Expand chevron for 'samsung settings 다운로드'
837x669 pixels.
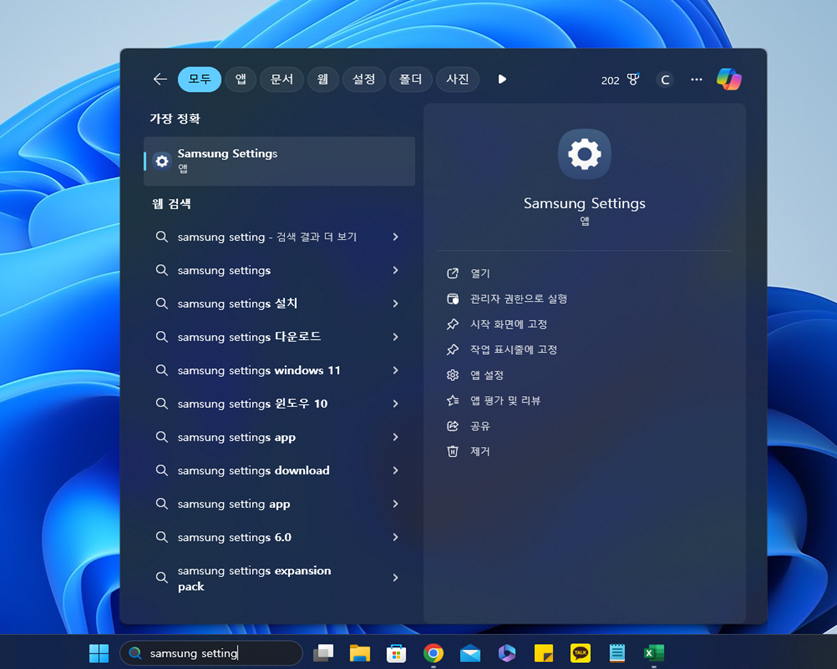point(396,337)
